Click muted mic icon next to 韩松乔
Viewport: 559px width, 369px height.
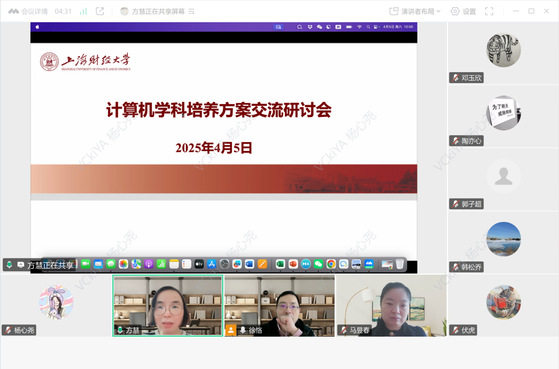pyautogui.click(x=455, y=267)
